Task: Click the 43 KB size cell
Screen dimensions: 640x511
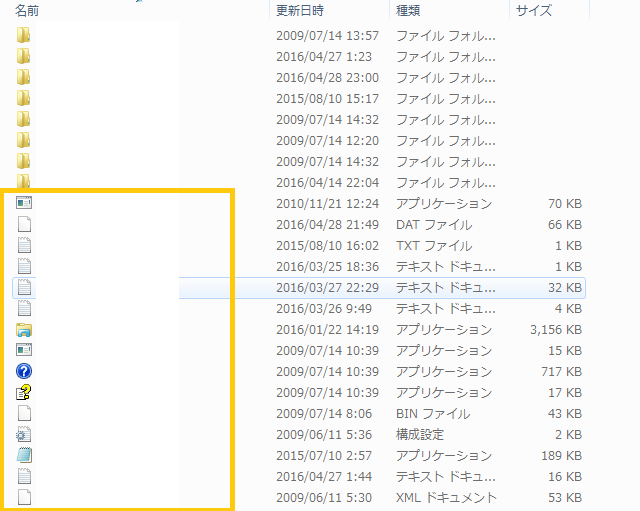Action: tap(565, 414)
